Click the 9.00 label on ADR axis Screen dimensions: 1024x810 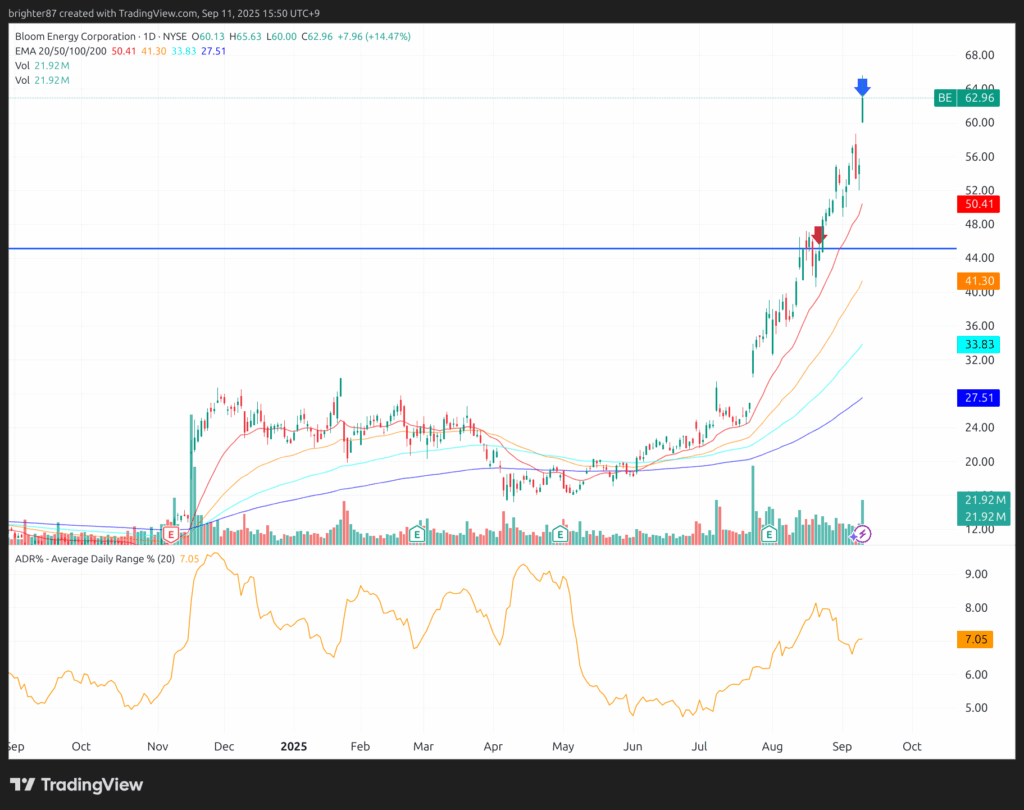point(976,574)
